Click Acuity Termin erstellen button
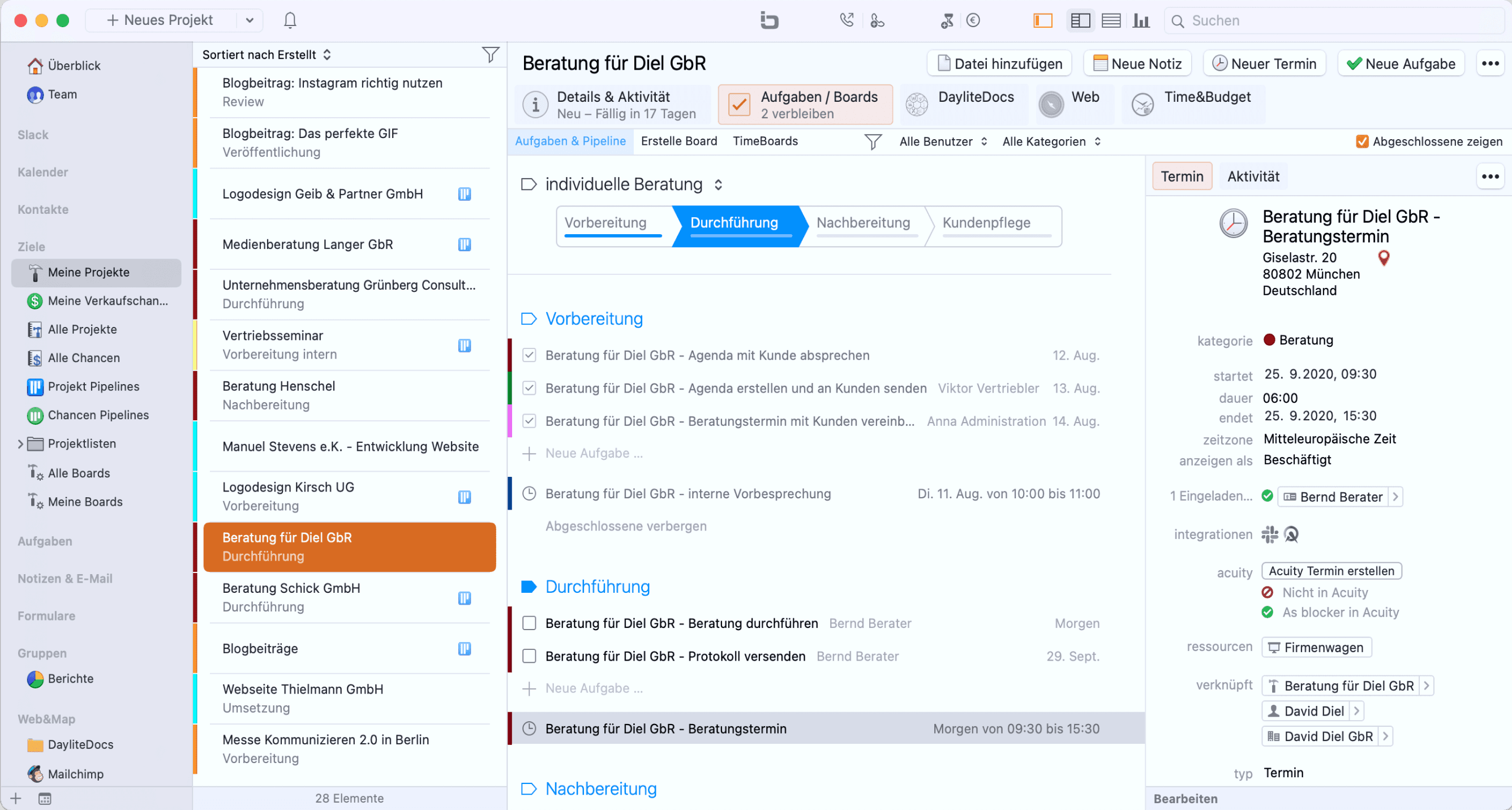 pos(1331,571)
